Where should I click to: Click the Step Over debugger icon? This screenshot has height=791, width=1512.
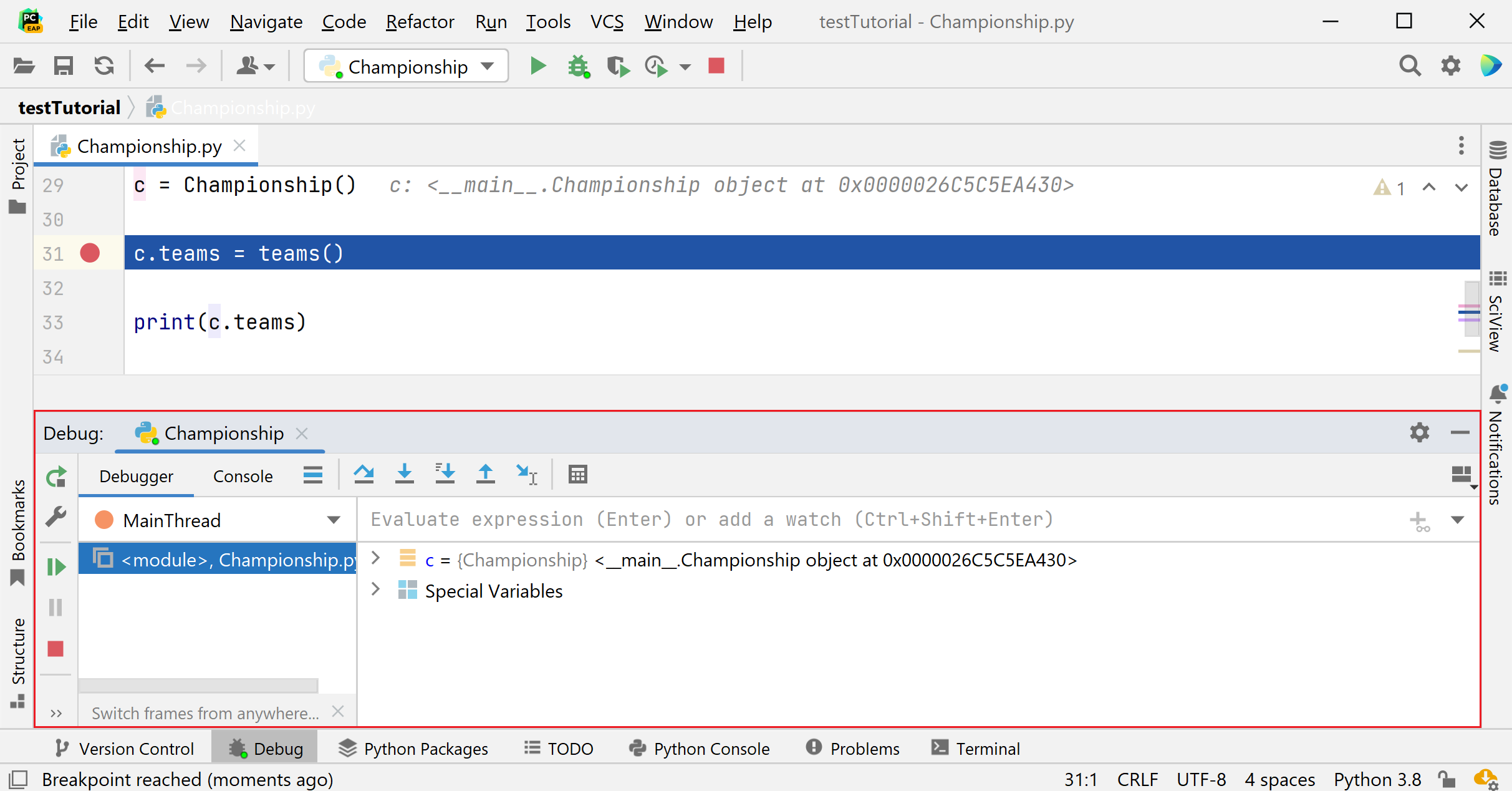pyautogui.click(x=364, y=475)
